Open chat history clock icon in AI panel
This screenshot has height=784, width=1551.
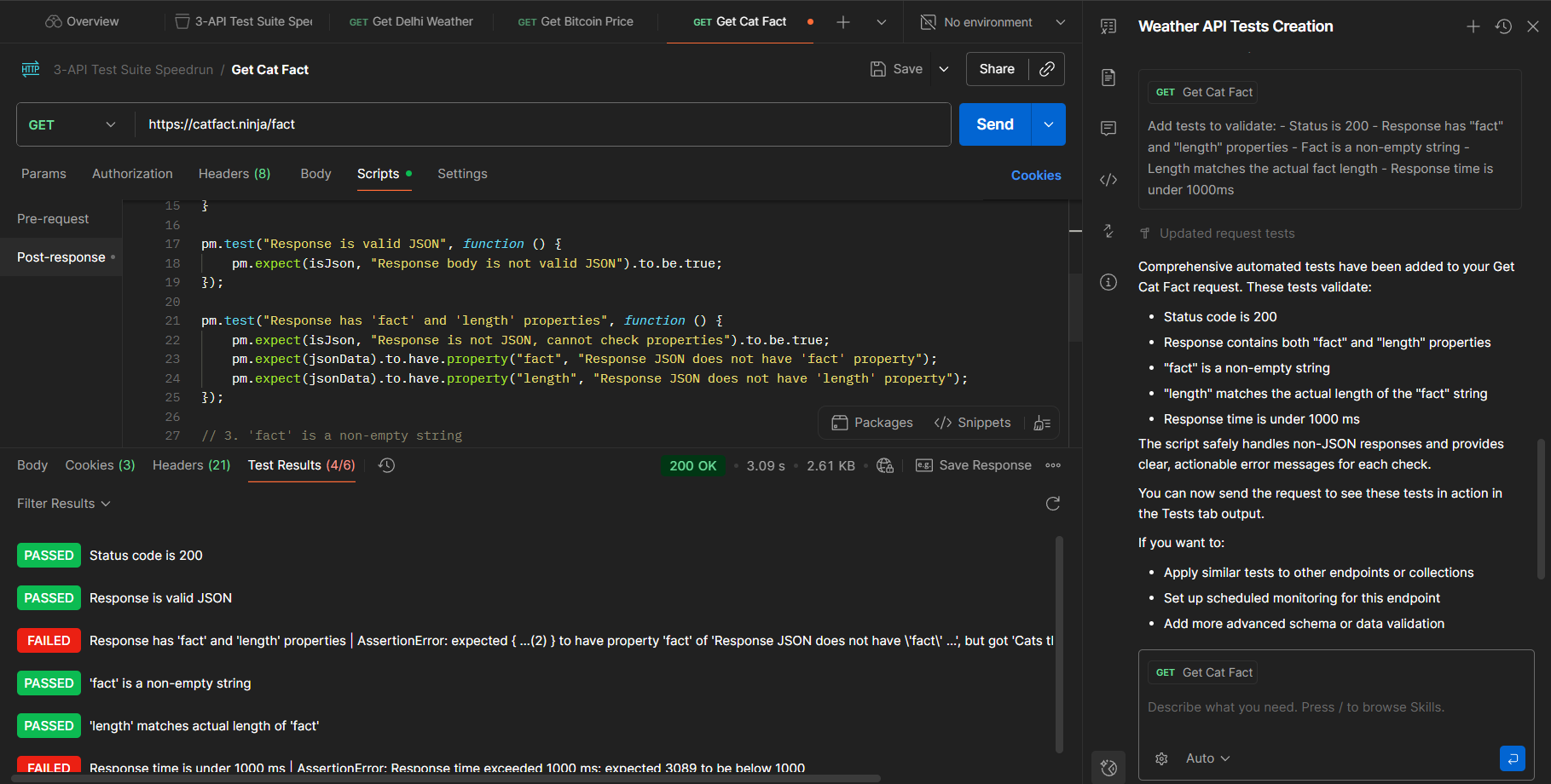pos(1503,26)
